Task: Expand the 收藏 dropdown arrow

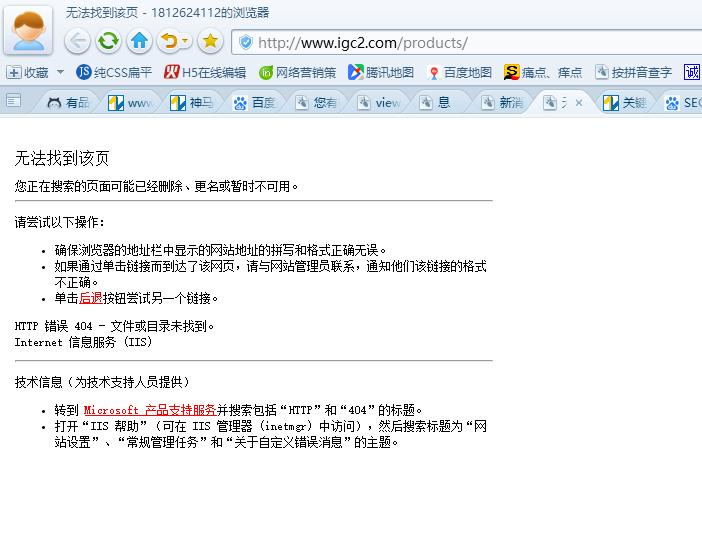Action: tap(60, 72)
